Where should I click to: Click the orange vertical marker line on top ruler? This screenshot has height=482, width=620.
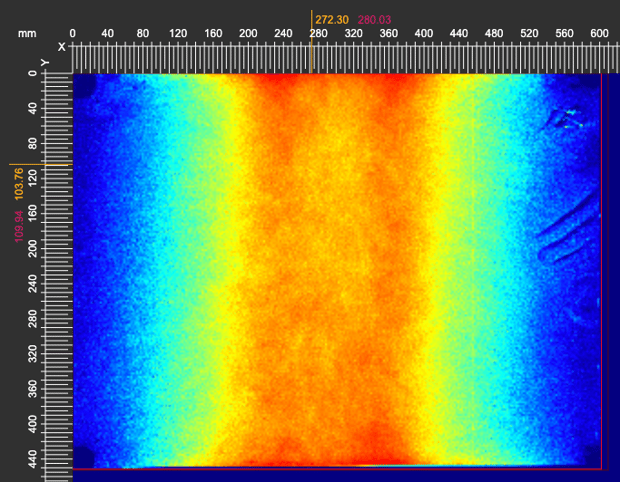310,45
